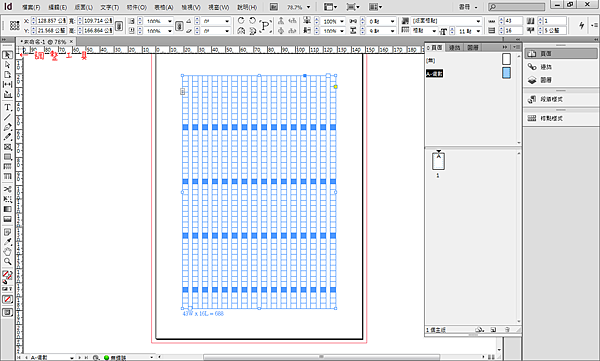
Task: Open the Edit (E) menu
Action: click(57, 7)
